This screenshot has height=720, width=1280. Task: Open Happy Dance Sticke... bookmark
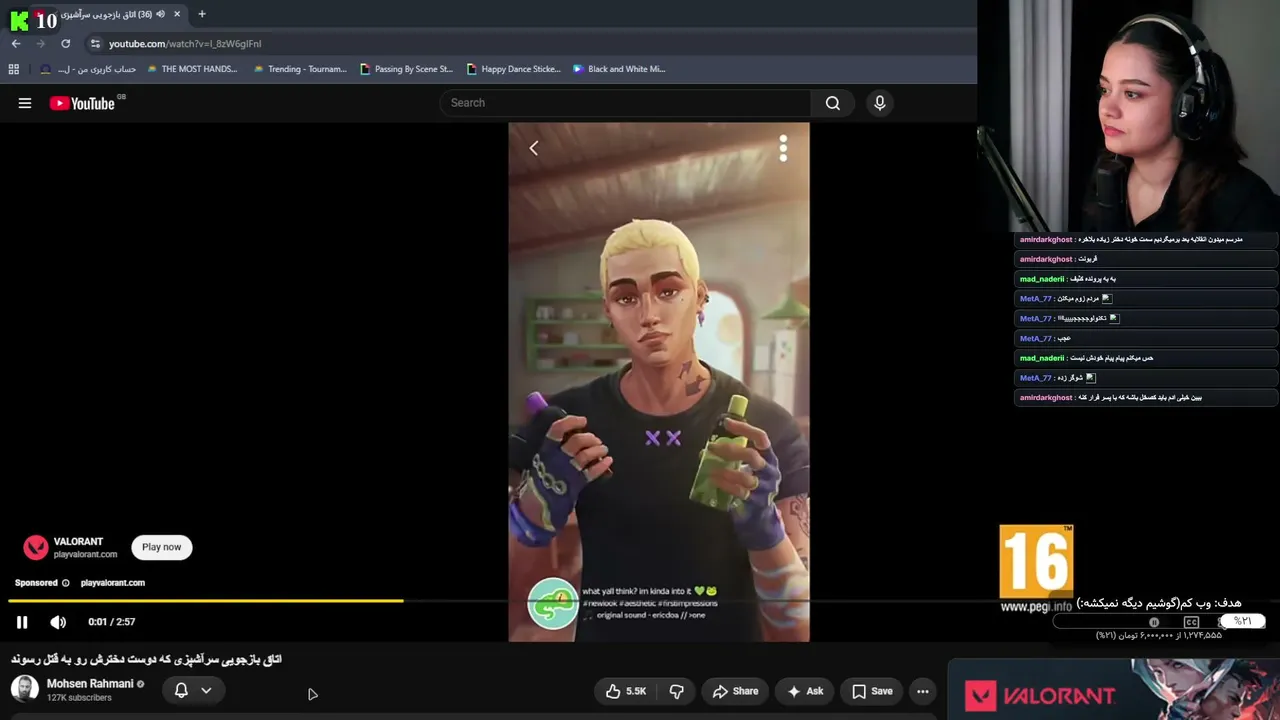coord(513,69)
